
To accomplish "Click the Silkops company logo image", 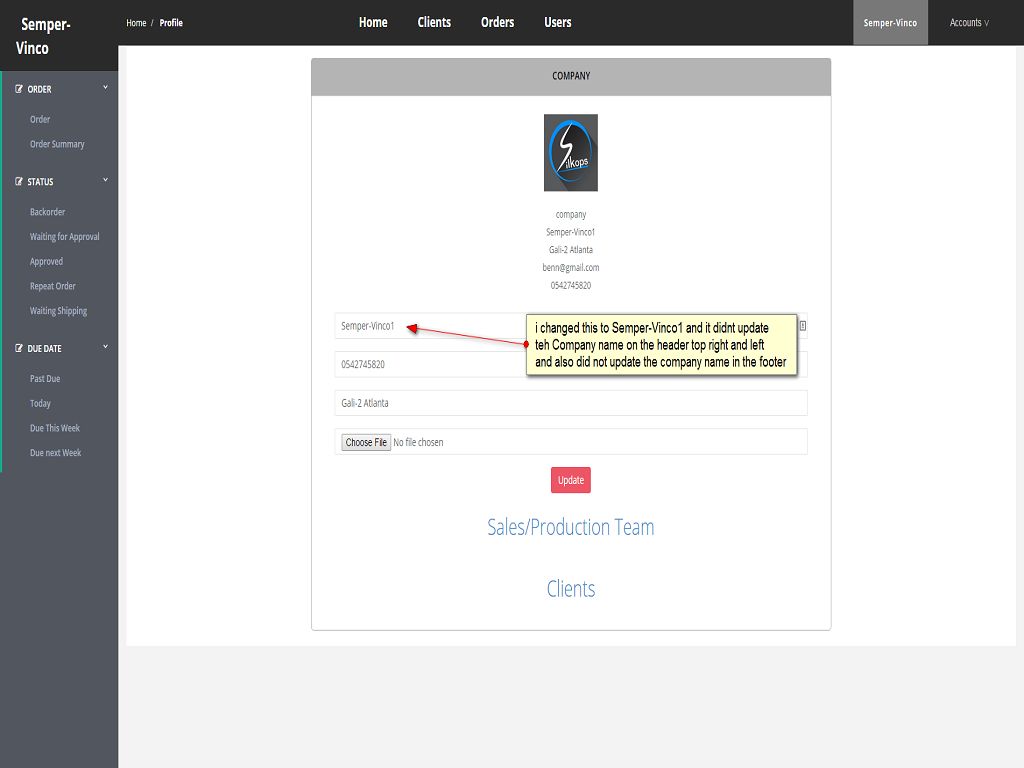I will tap(571, 153).
